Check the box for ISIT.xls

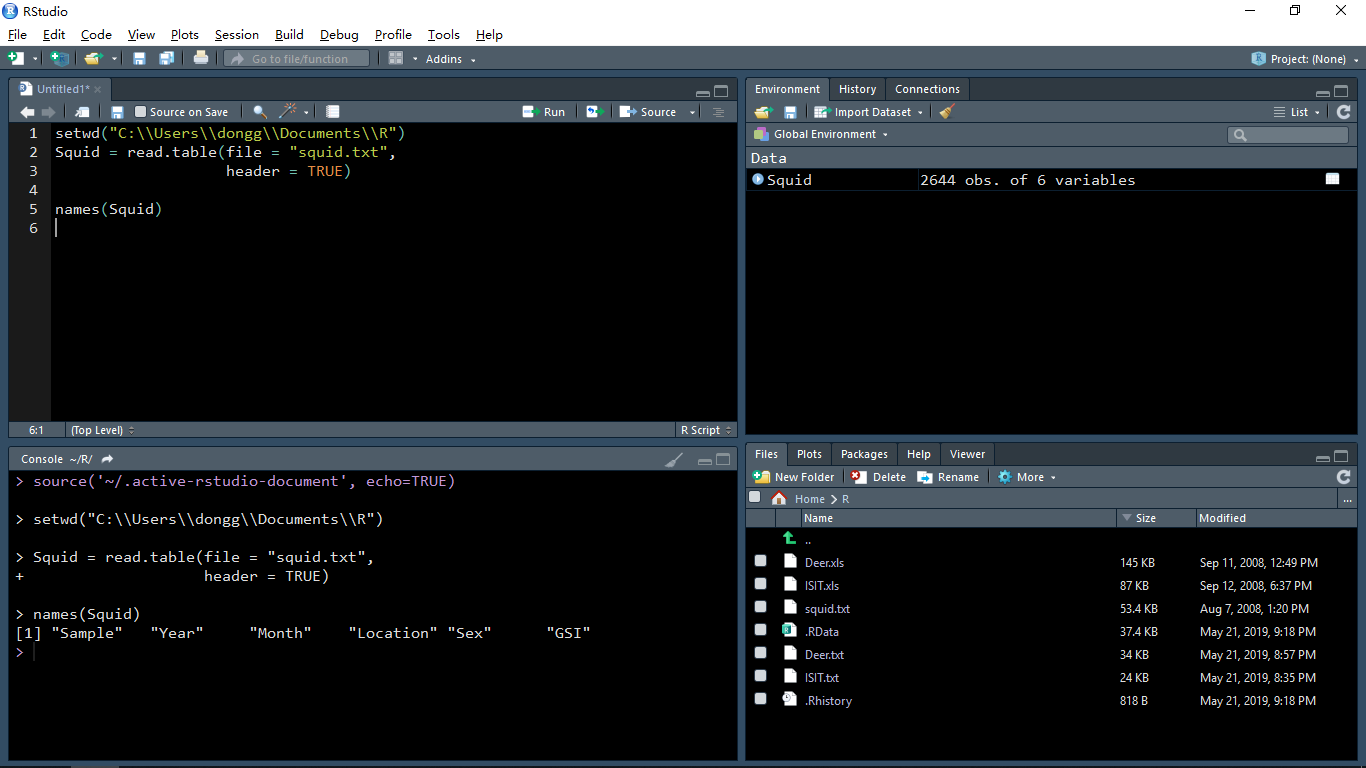click(761, 585)
